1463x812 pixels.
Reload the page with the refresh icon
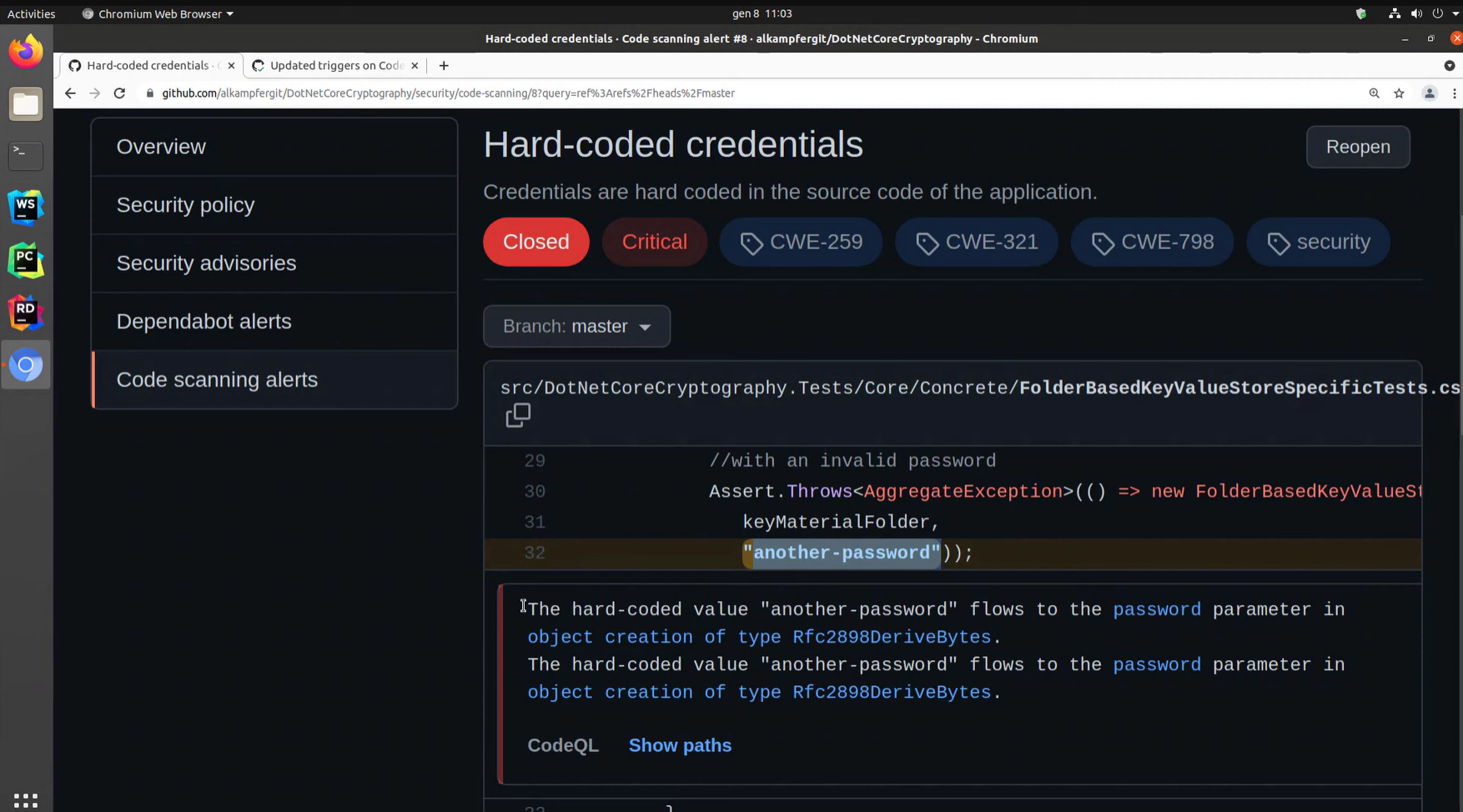[x=119, y=93]
